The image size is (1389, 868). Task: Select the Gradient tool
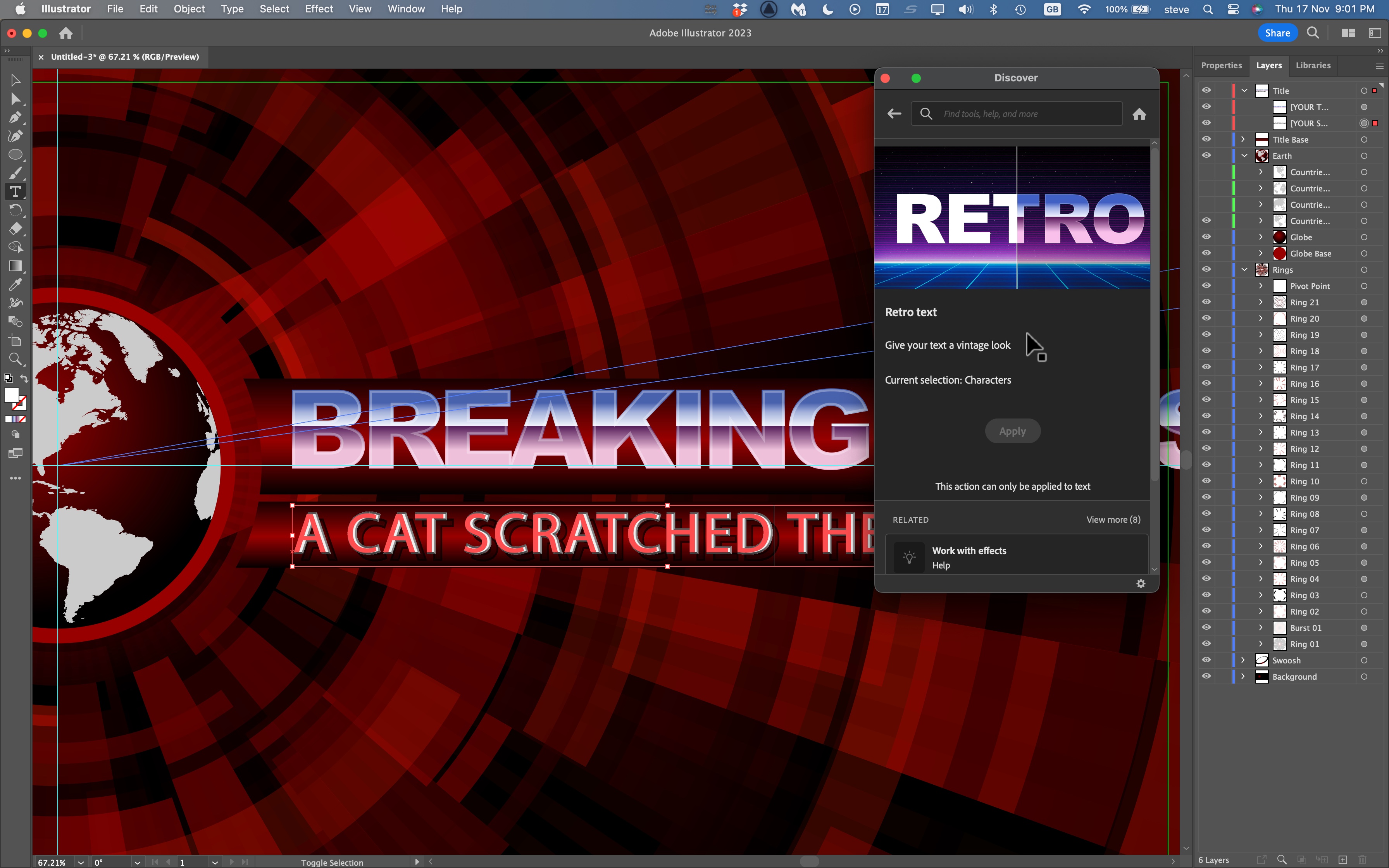16,266
